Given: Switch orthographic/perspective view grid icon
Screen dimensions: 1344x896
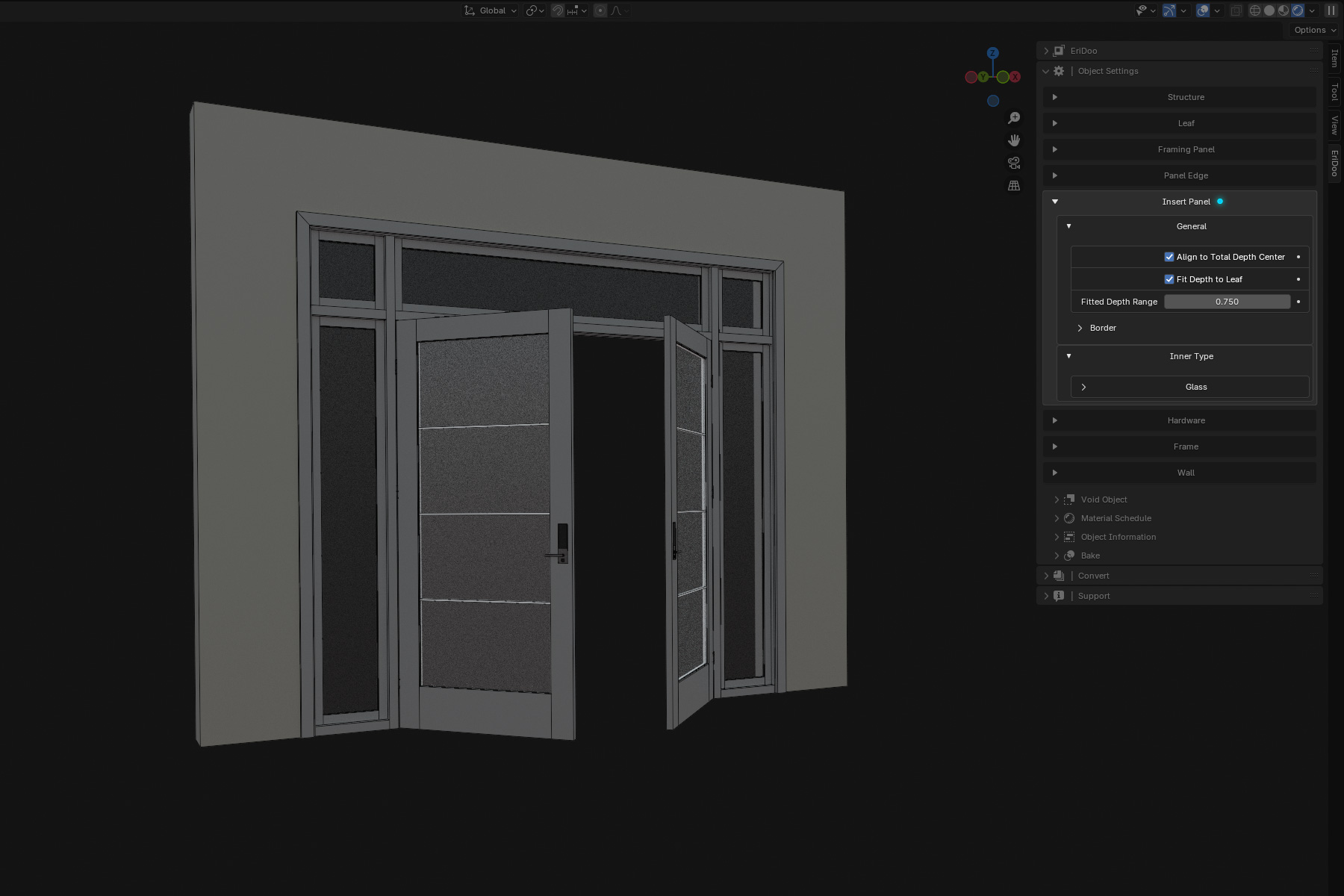Looking at the screenshot, I should [x=1014, y=185].
